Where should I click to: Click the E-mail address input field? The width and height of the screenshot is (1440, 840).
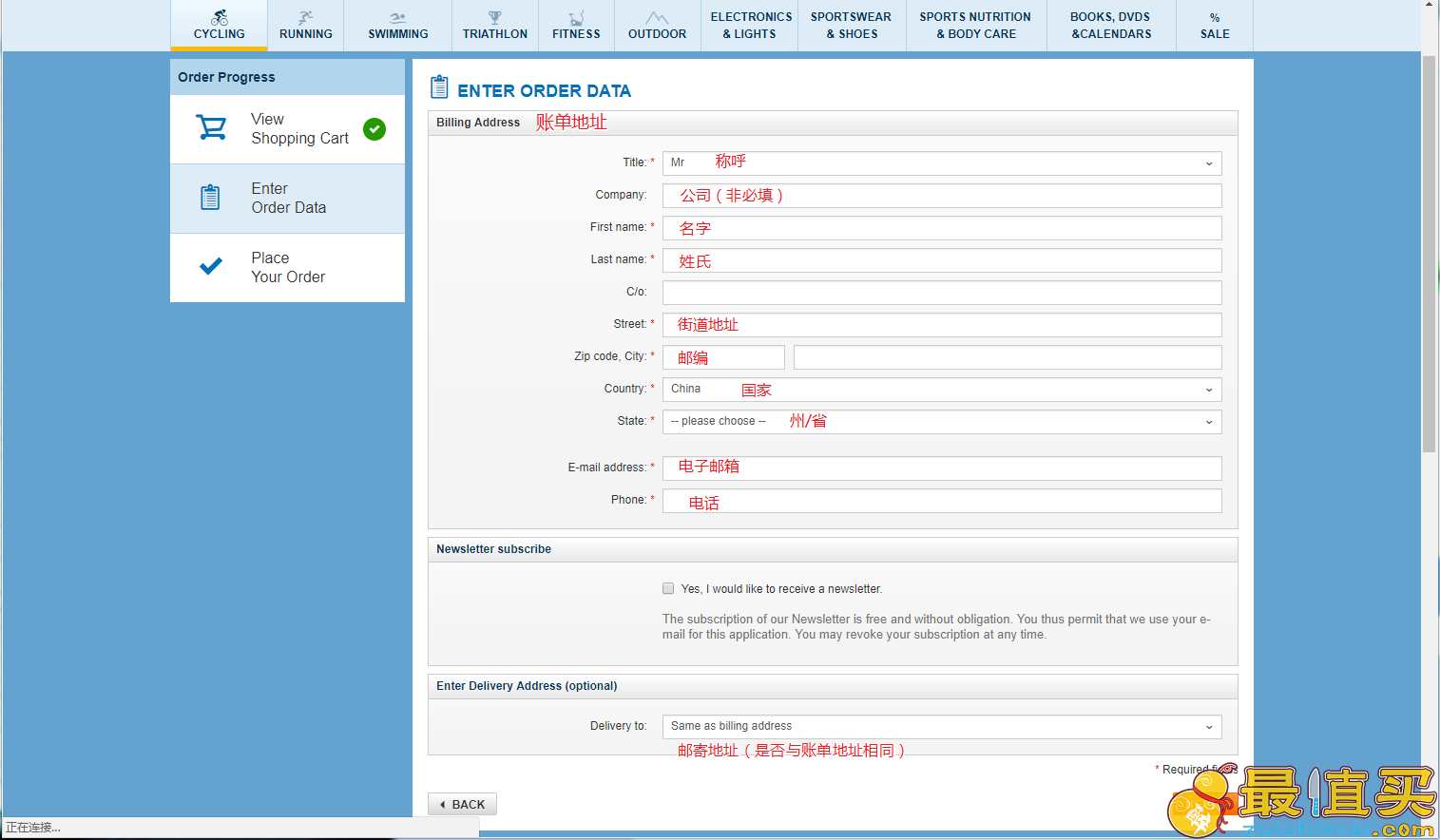[x=942, y=468]
